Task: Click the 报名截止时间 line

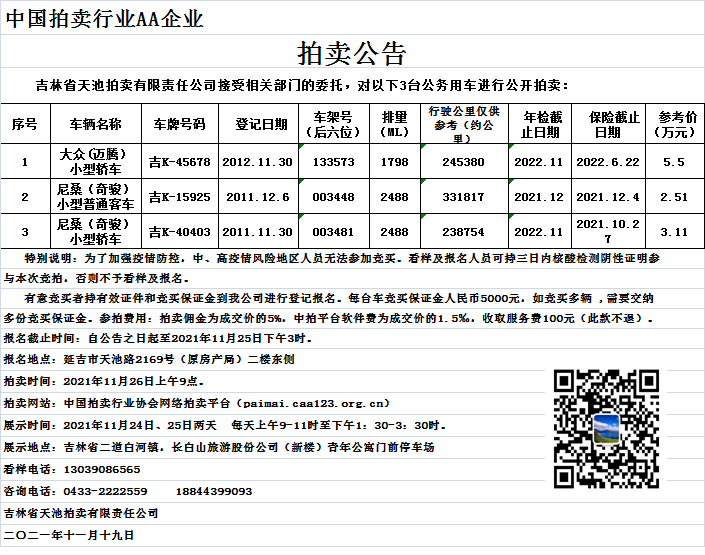Action: pos(158,338)
